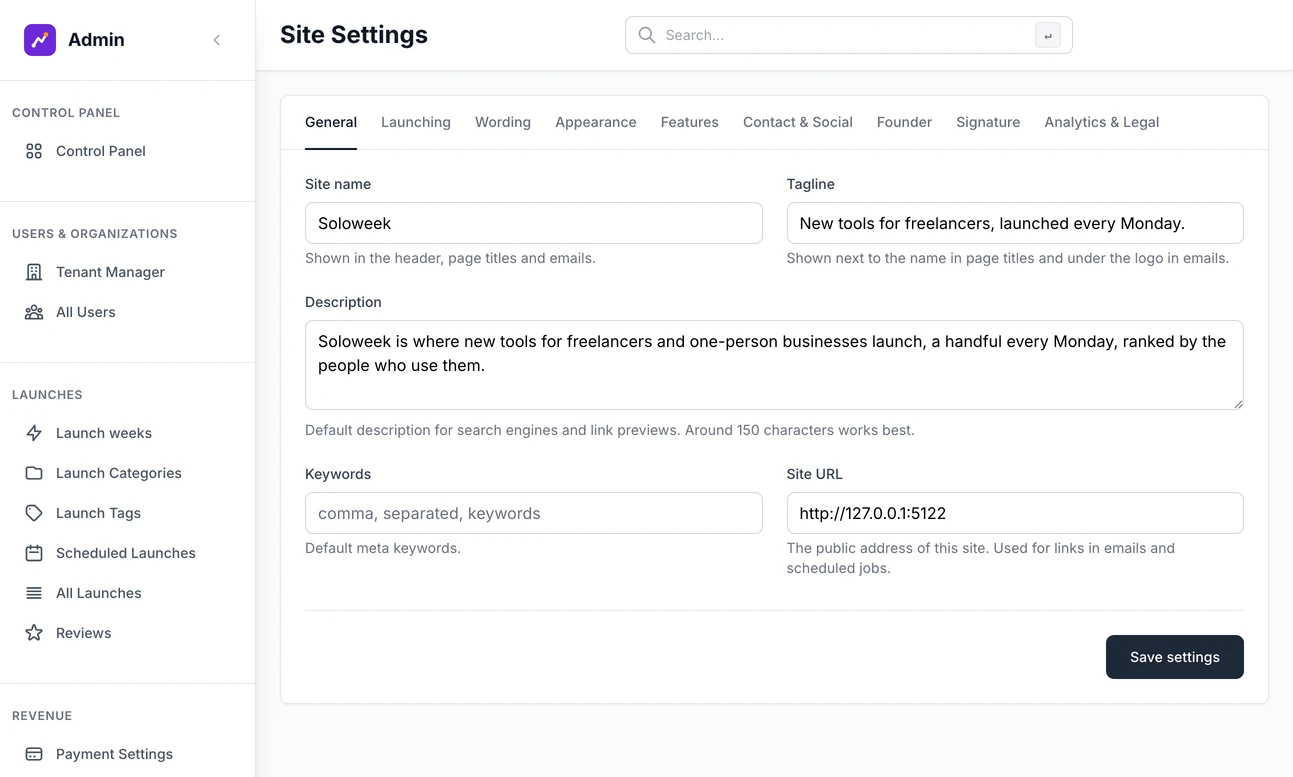Focus the Site name input field

(534, 223)
